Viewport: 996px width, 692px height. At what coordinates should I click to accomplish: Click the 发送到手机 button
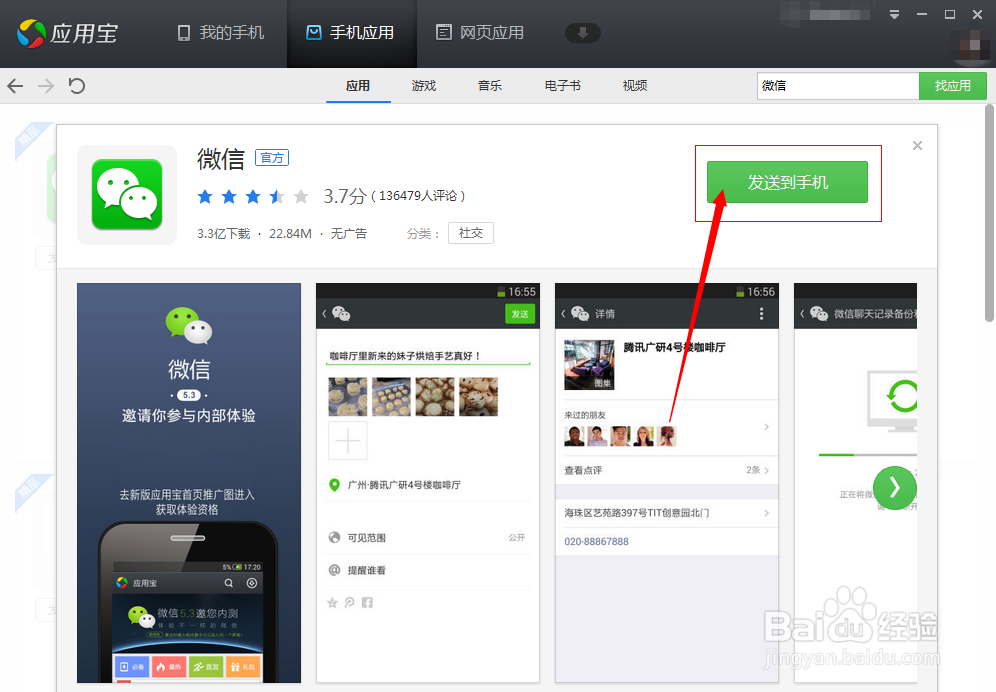(788, 182)
